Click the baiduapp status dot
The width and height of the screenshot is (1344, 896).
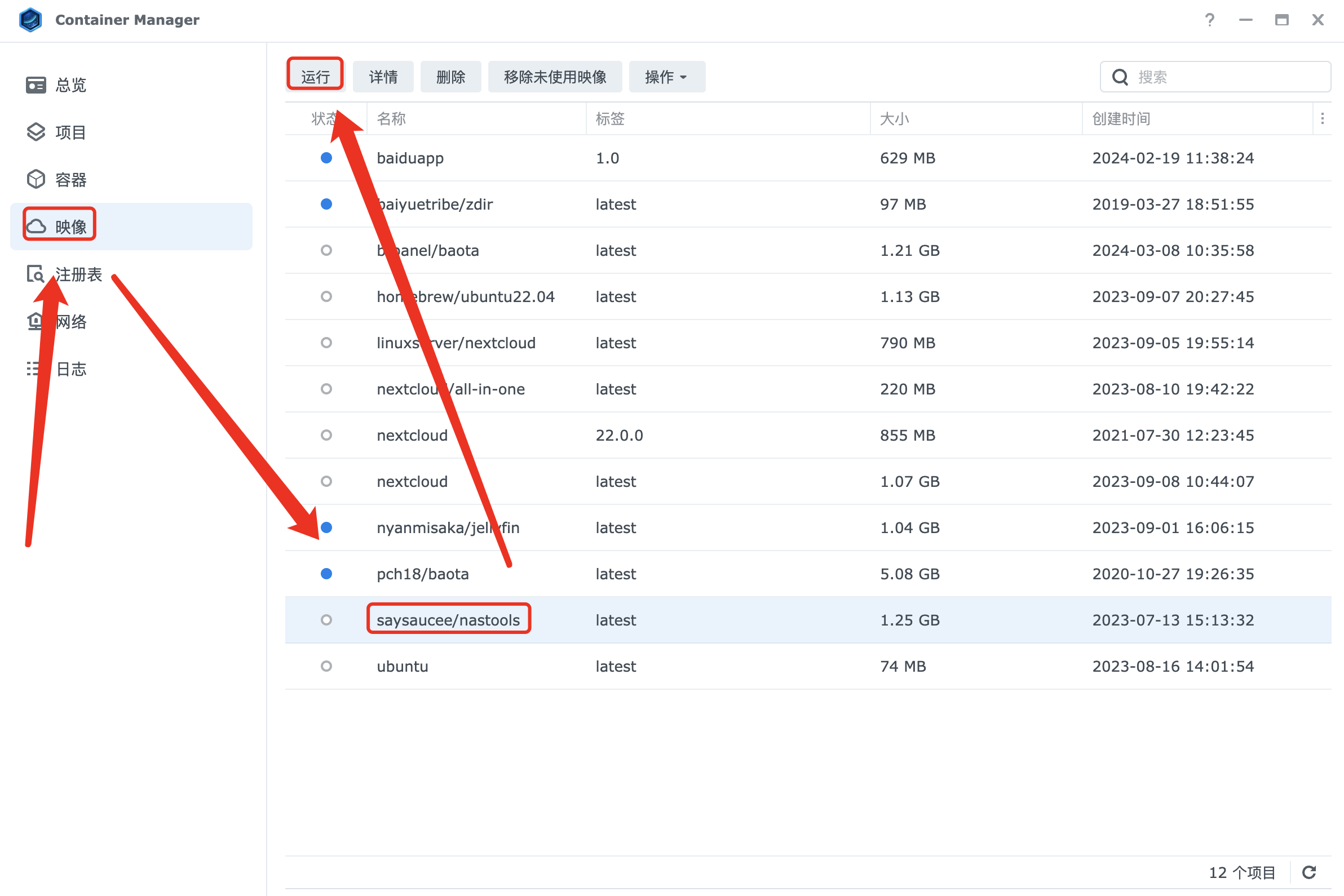326,158
